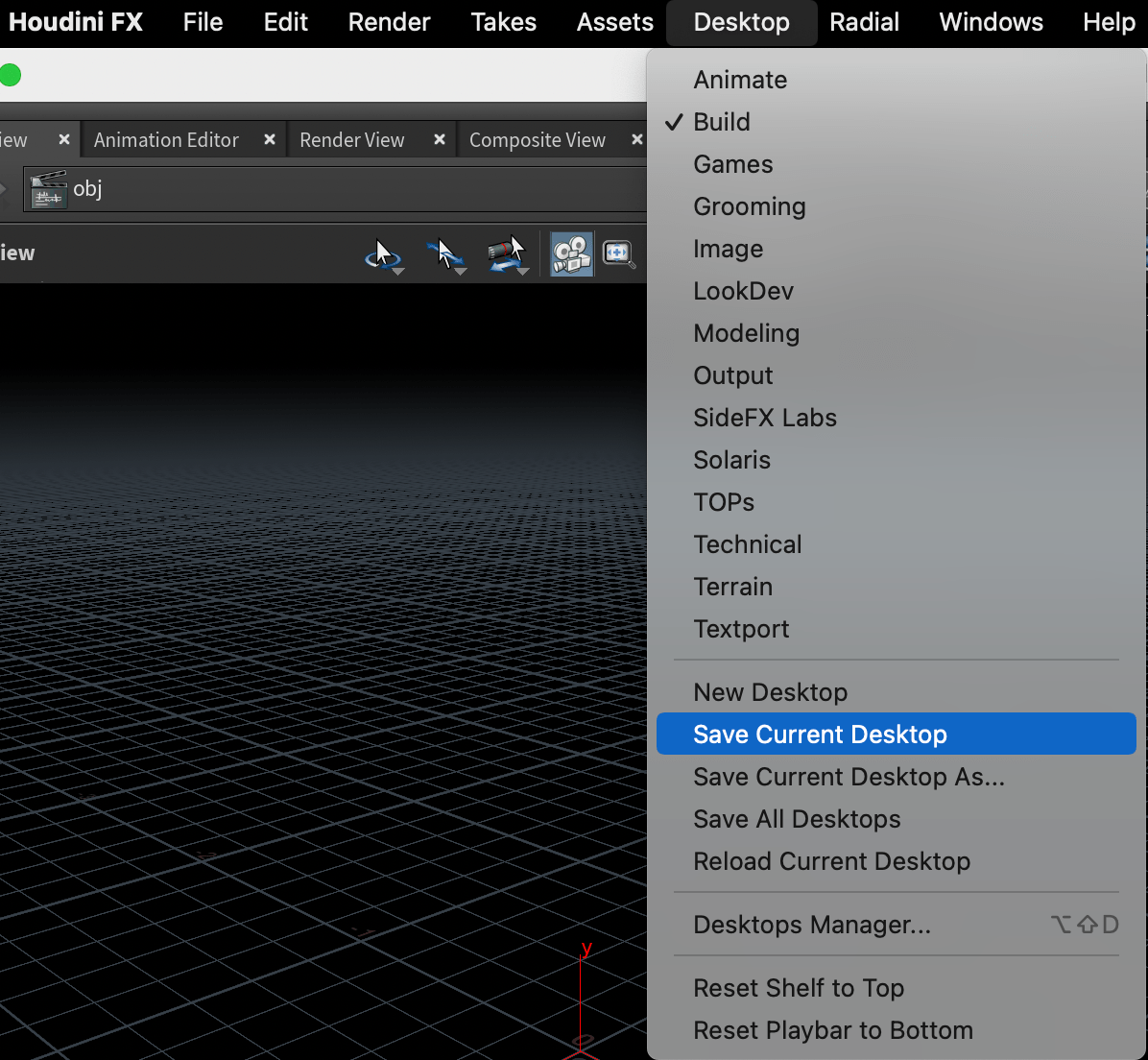Viewport: 1148px width, 1060px height.
Task: Switch to the Composite View tab
Action: click(x=538, y=140)
